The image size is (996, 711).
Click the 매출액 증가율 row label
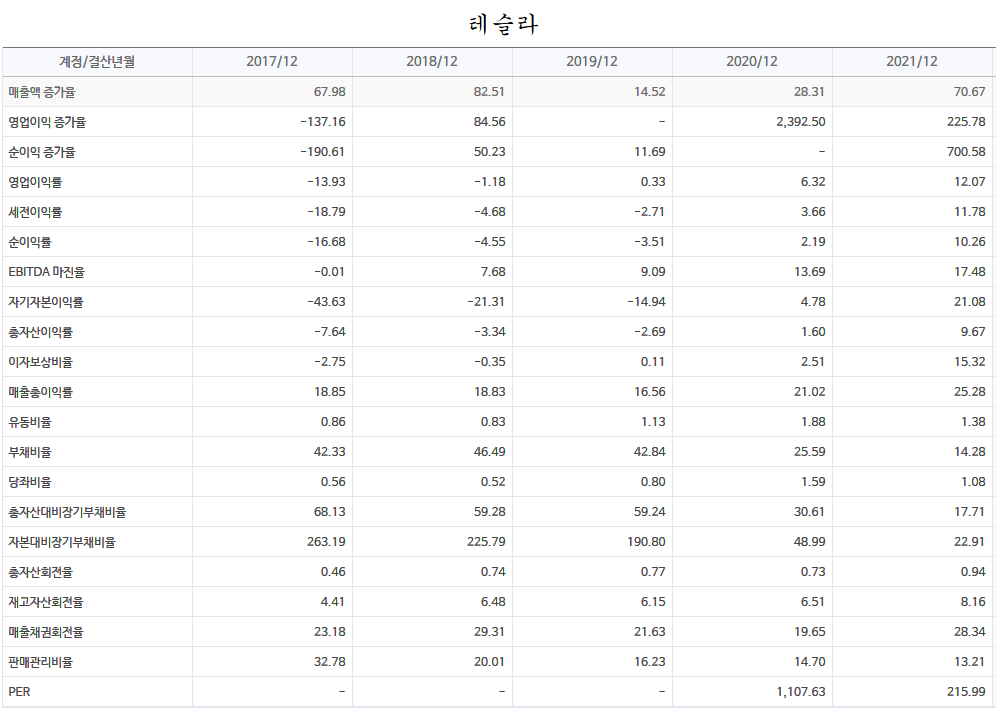click(42, 92)
